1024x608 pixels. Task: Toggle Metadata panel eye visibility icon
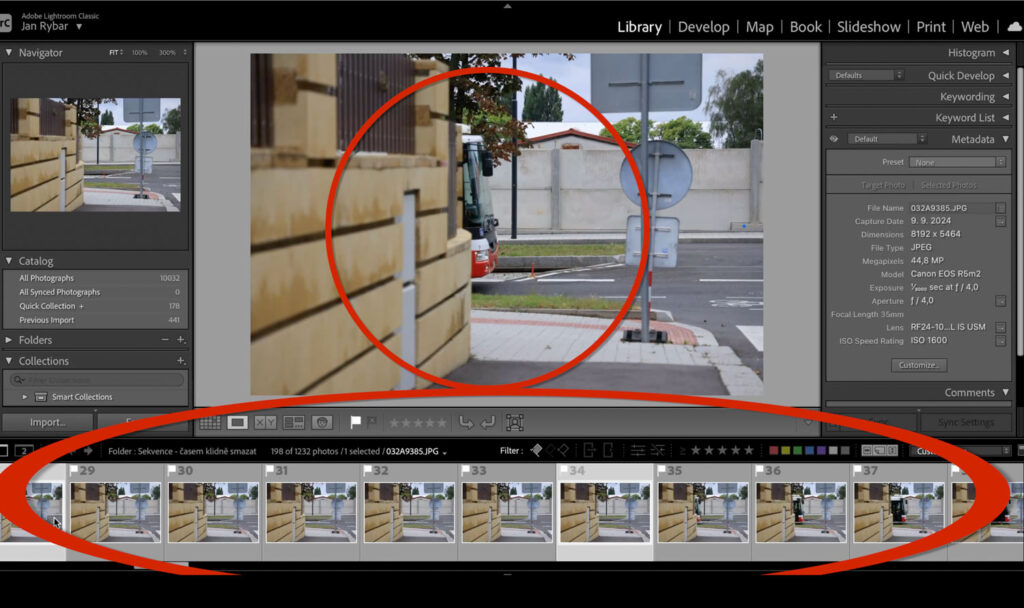(x=833, y=139)
